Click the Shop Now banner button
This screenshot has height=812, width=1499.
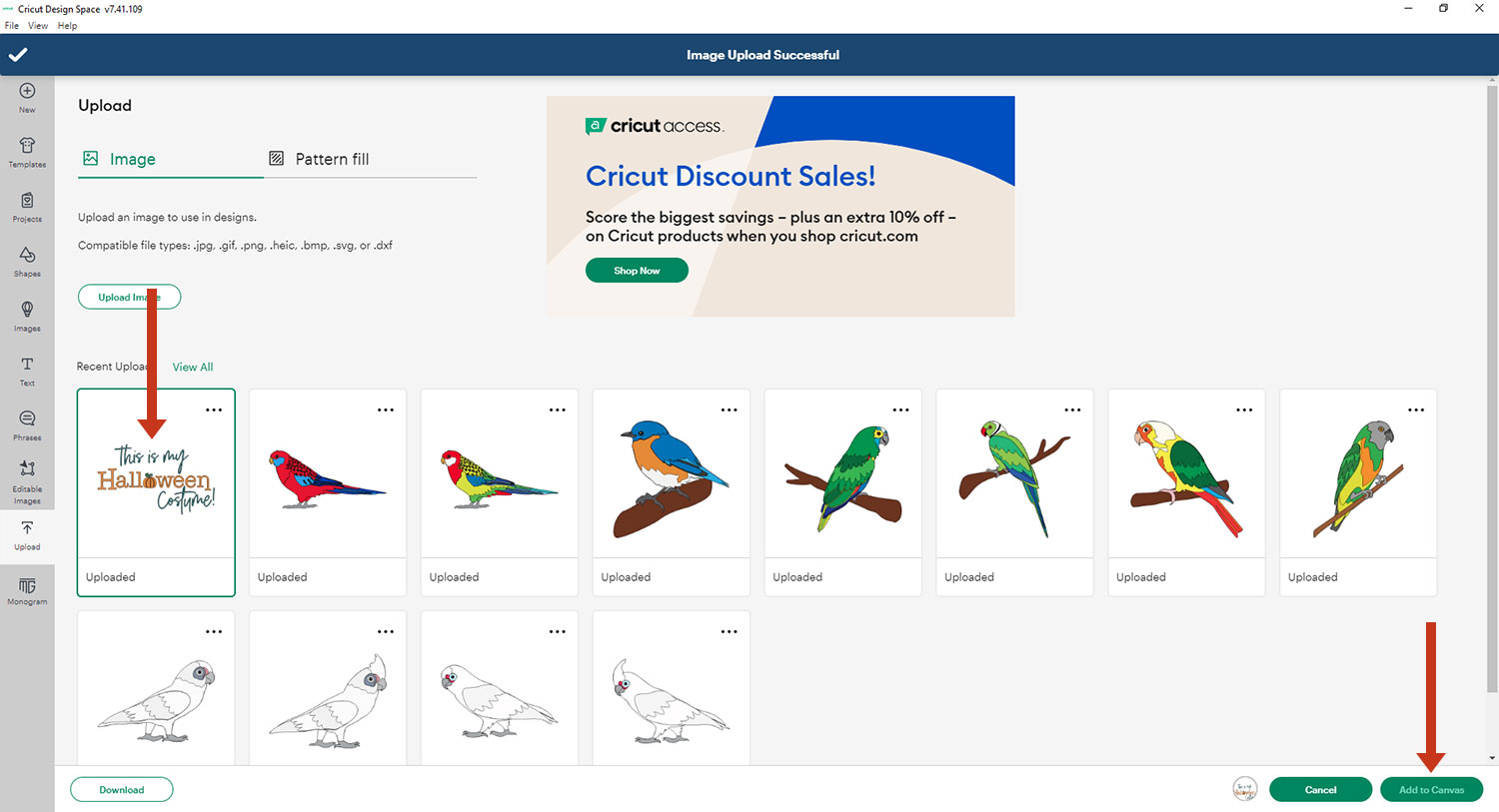[x=637, y=271]
